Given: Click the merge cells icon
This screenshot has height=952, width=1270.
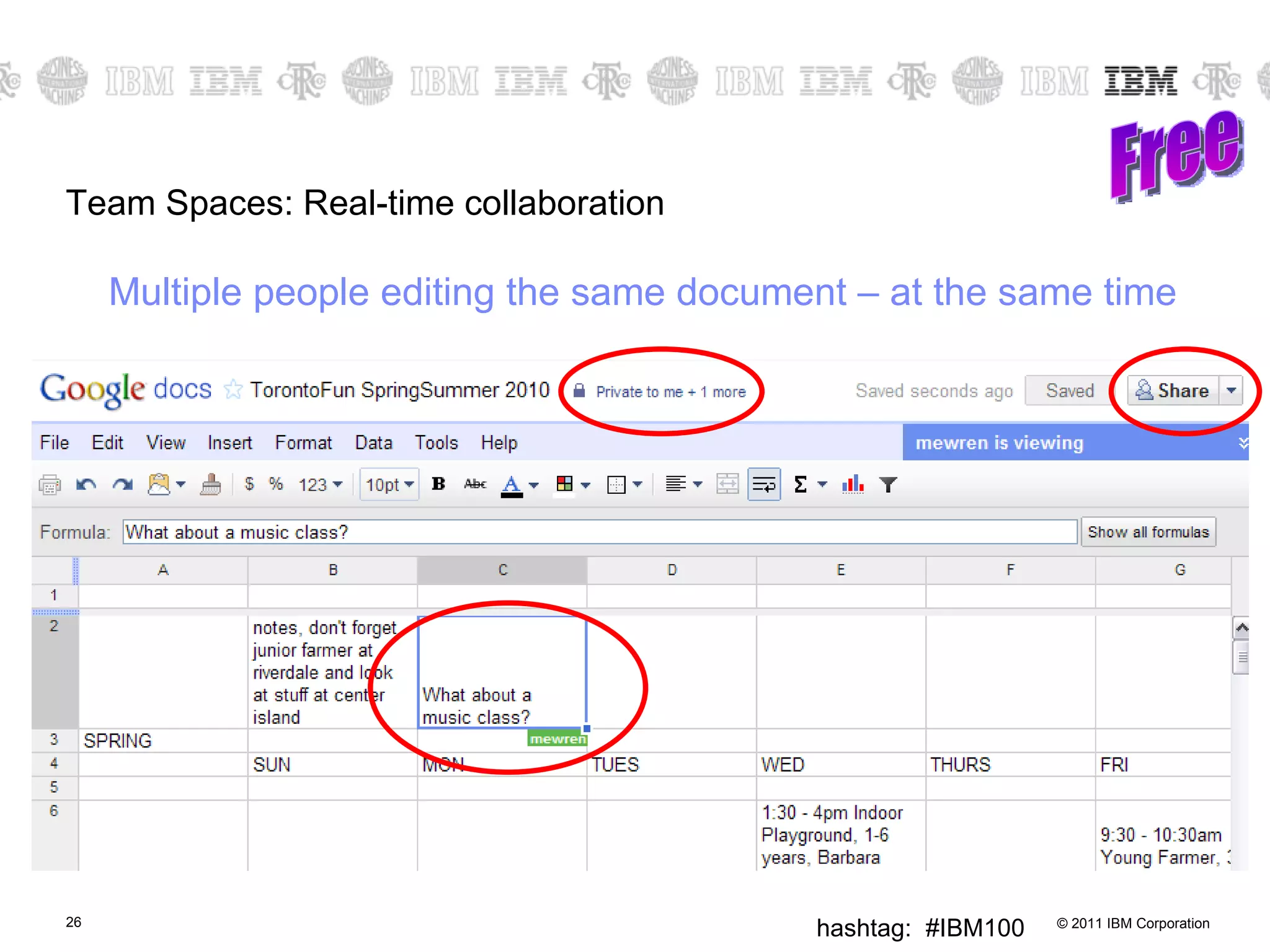Looking at the screenshot, I should click(x=727, y=484).
